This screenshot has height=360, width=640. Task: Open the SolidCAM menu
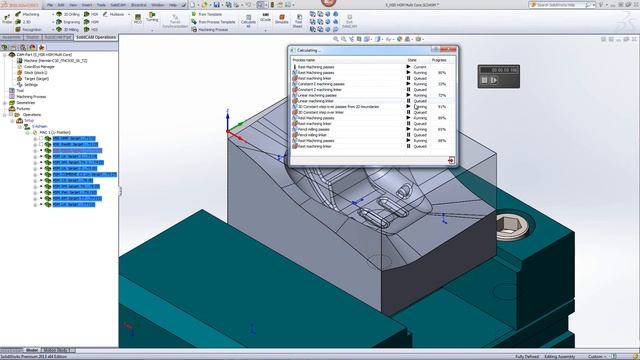click(118, 5)
